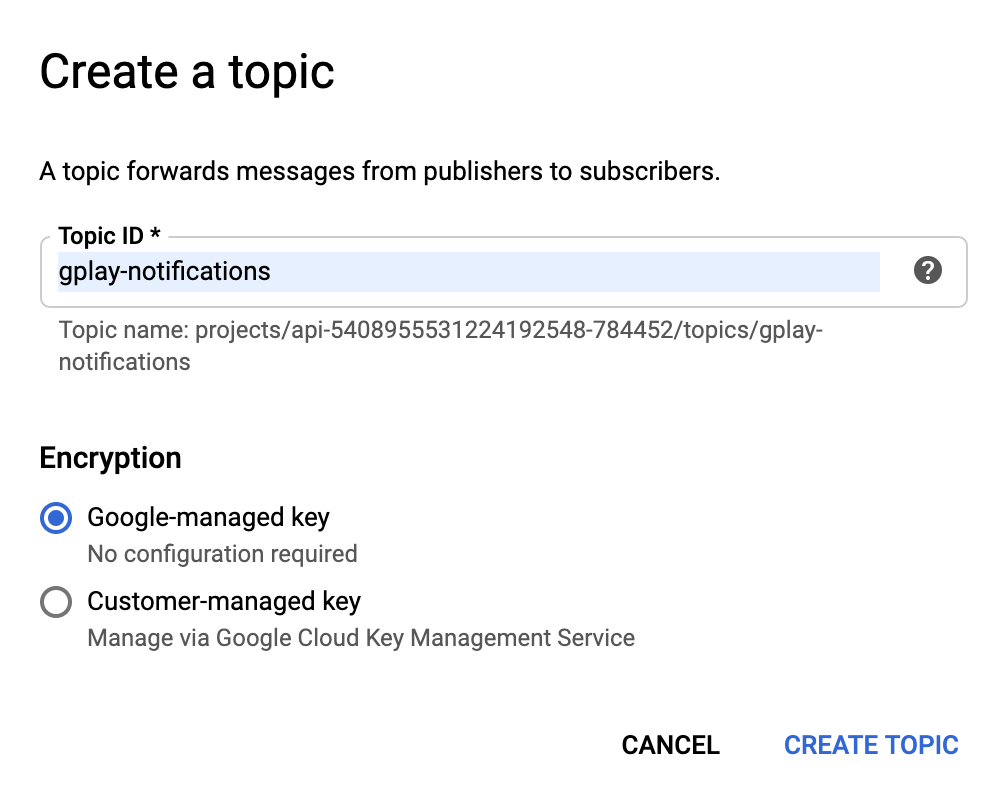
Task: Click the Create Topic button
Action: (871, 745)
